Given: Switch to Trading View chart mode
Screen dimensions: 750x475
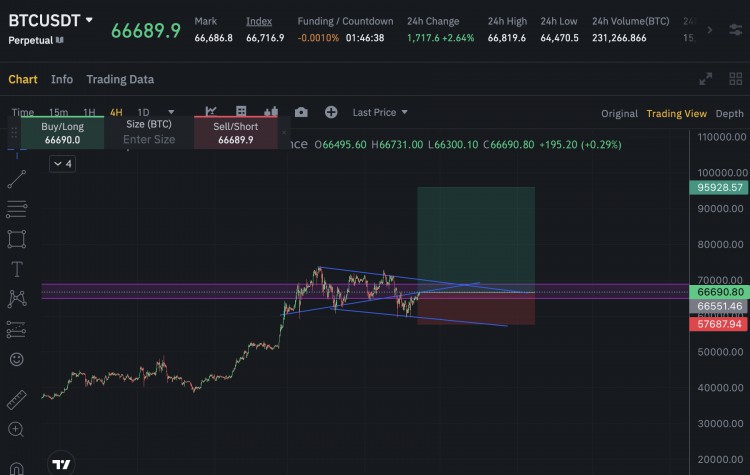Looking at the screenshot, I should 676,113.
